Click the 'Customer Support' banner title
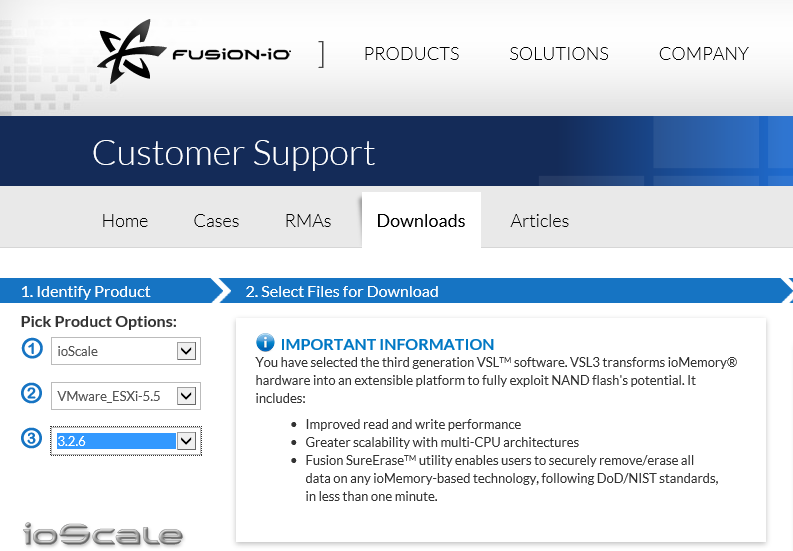Viewport: 793px width, 551px height. tap(234, 153)
